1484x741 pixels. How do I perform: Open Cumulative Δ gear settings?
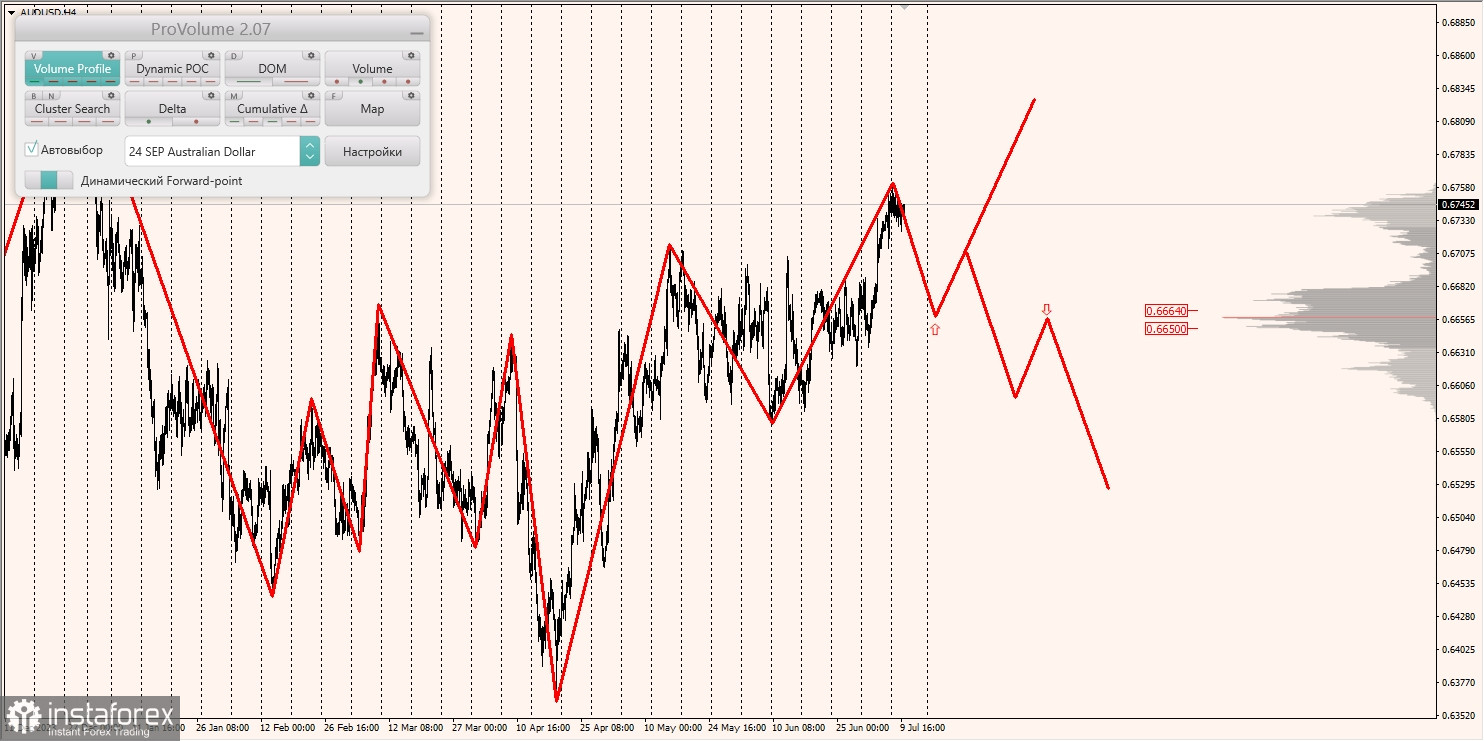[x=311, y=96]
